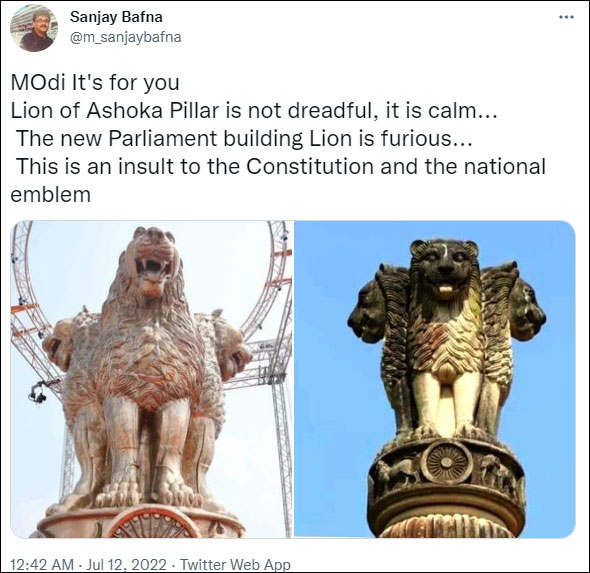Click the "Lion of Ashoka Pillar" sentence
Viewport: 590px width, 573px height.
(x=254, y=111)
